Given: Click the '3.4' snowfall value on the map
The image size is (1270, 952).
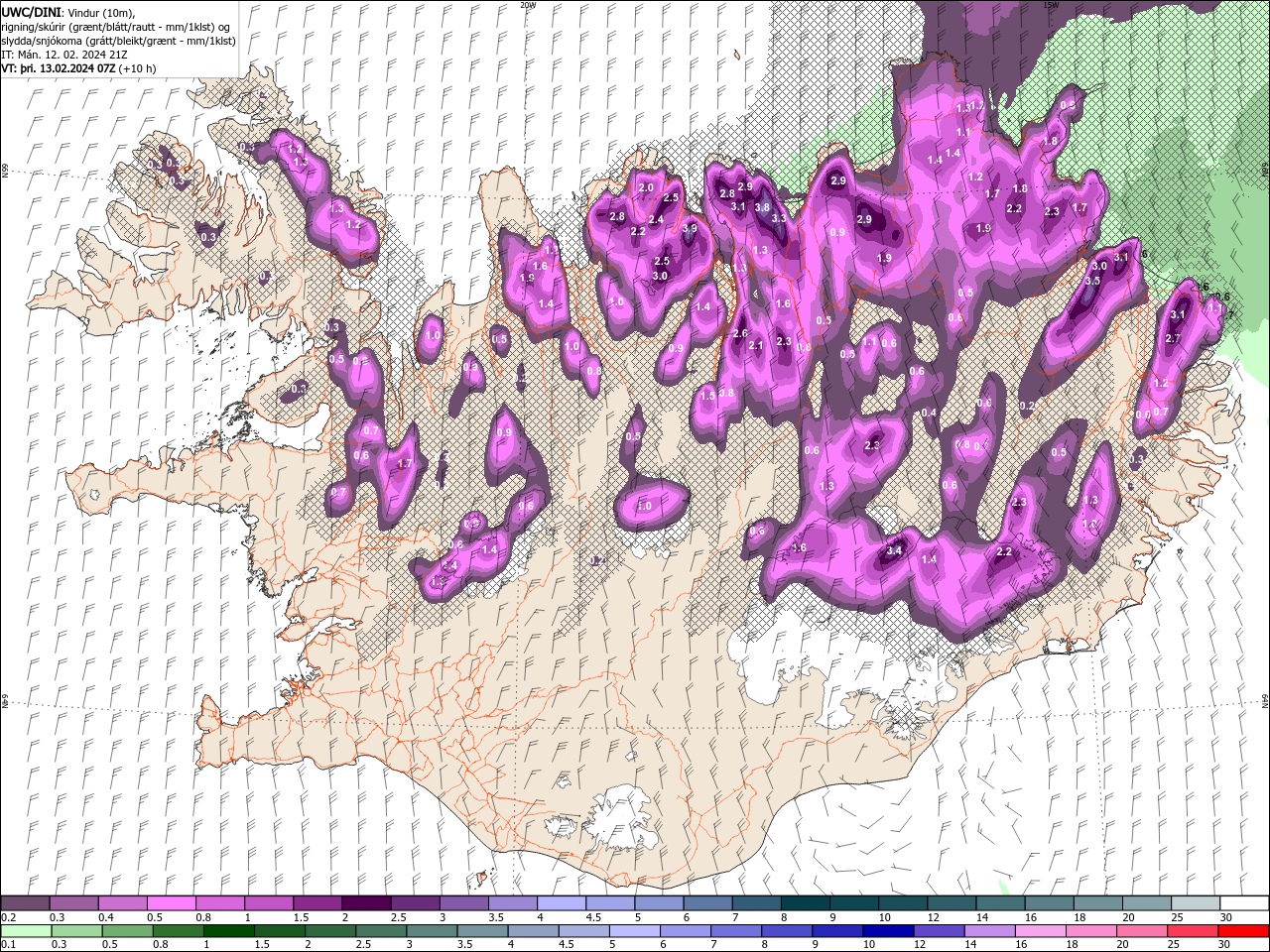Looking at the screenshot, I should (894, 550).
